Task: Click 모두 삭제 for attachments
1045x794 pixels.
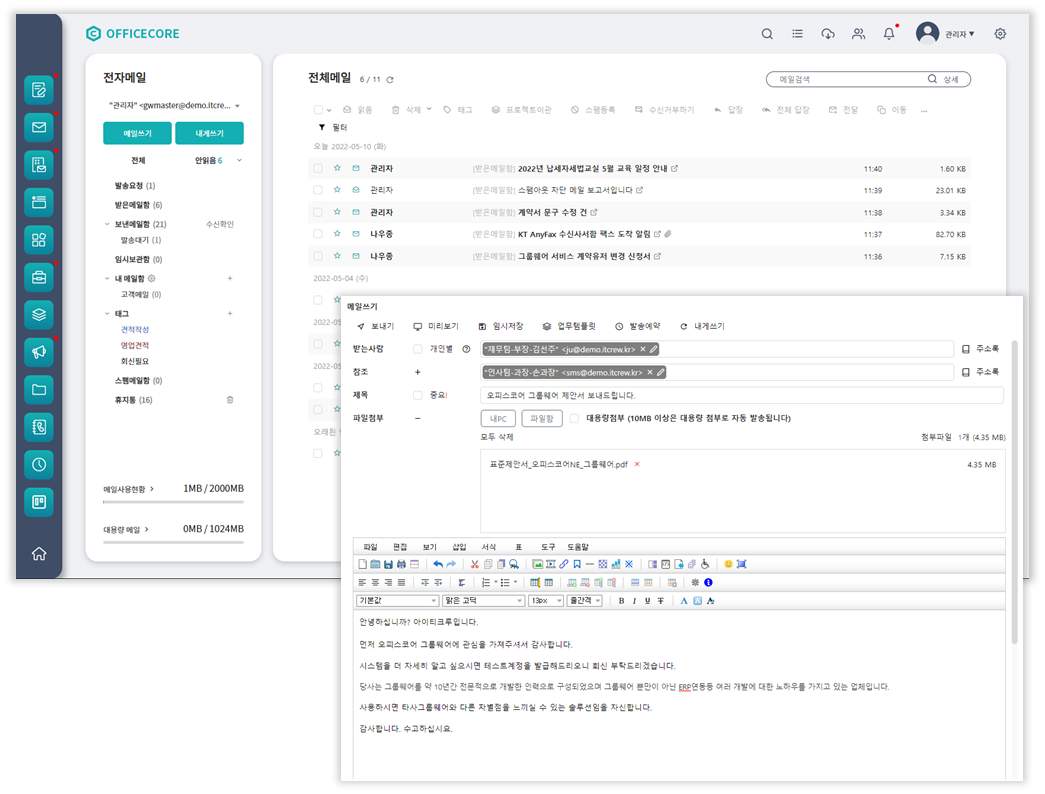Action: pyautogui.click(x=497, y=437)
